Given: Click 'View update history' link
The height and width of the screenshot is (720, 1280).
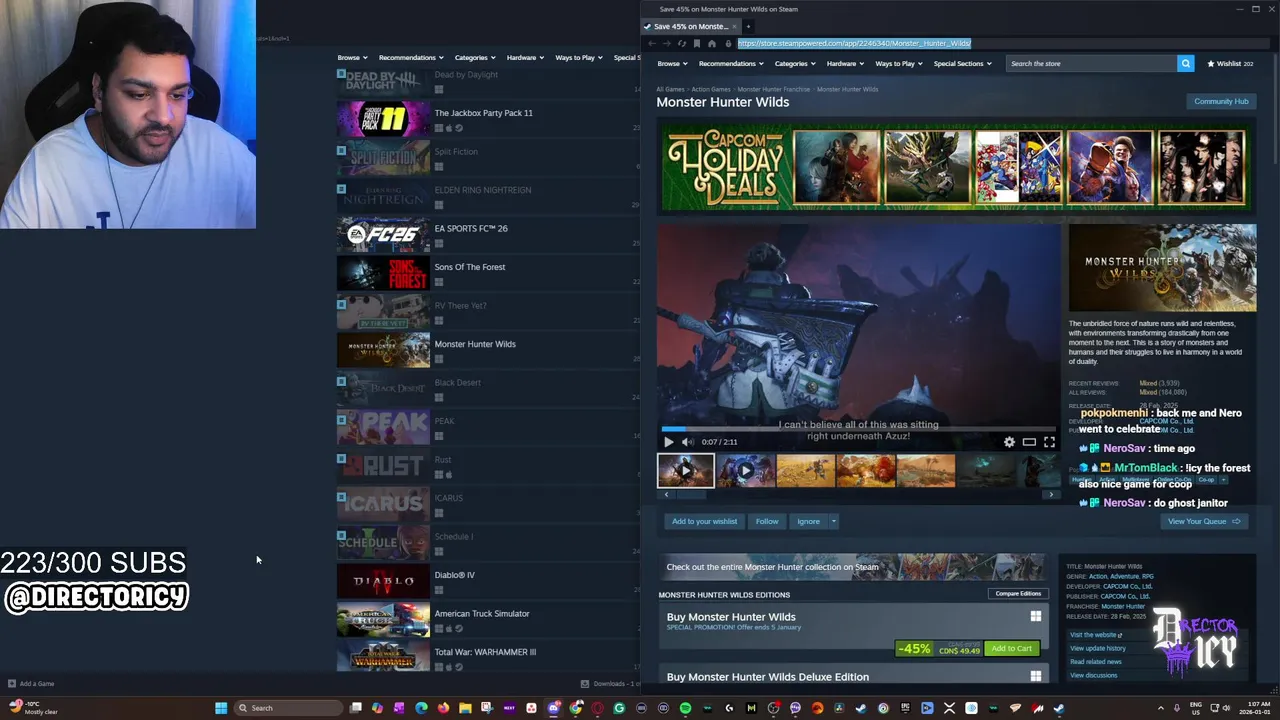Looking at the screenshot, I should (1098, 648).
